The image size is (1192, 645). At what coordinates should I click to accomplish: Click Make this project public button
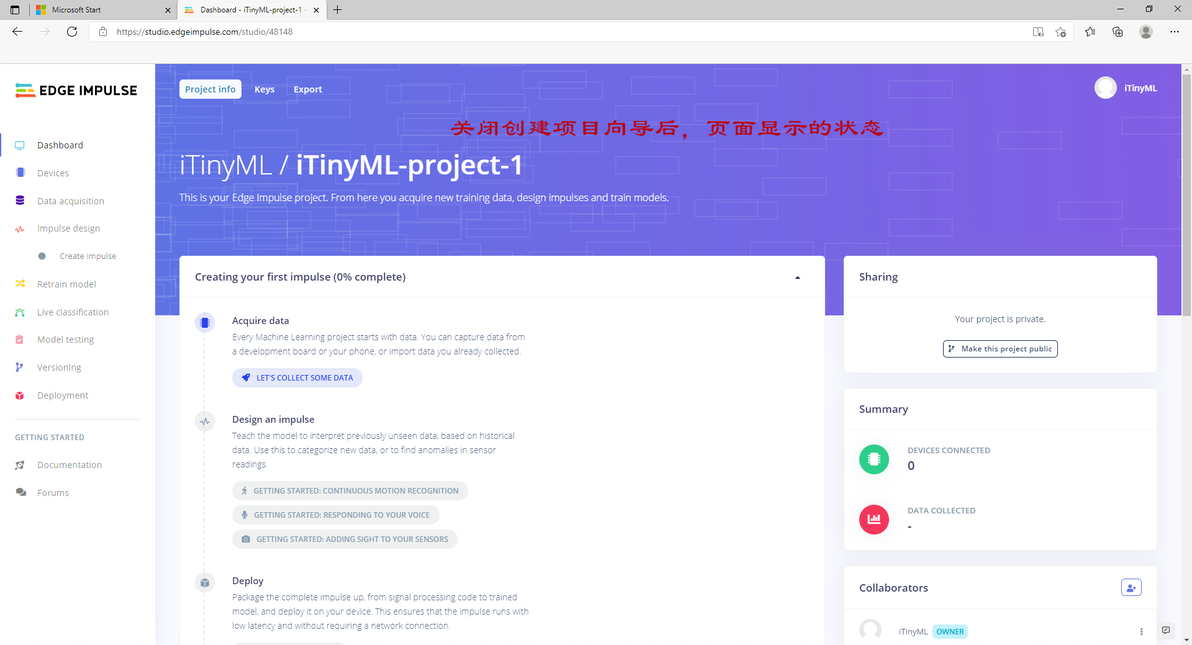point(1000,348)
